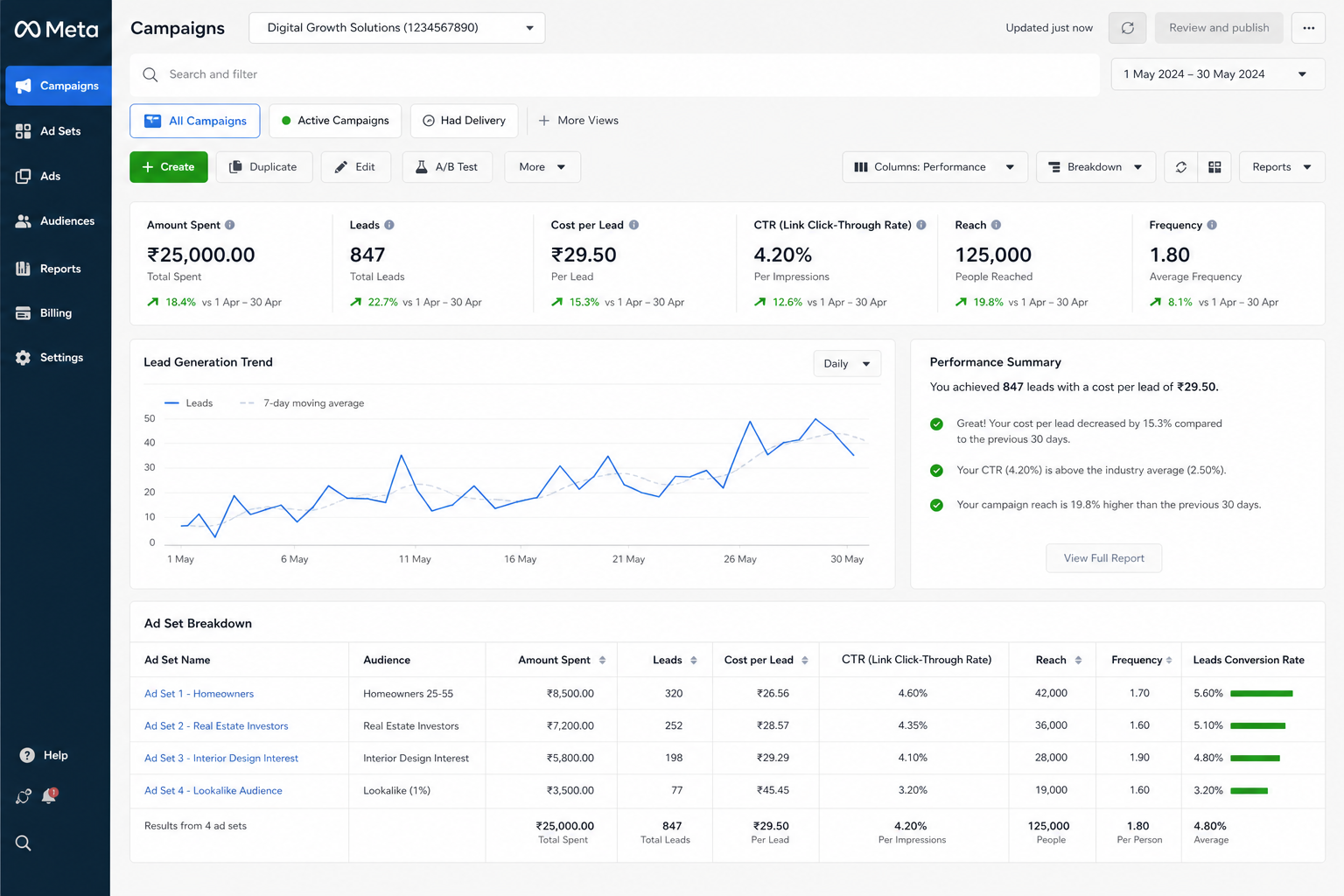Sort by Leads column arrows
Viewport: 1344px width, 896px height.
tap(694, 661)
